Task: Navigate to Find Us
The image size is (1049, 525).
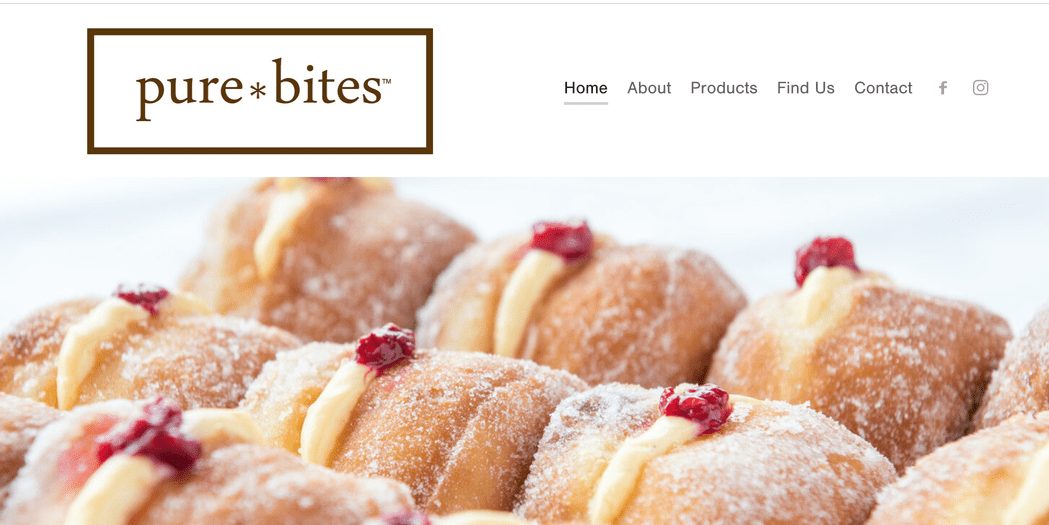Action: click(x=805, y=88)
